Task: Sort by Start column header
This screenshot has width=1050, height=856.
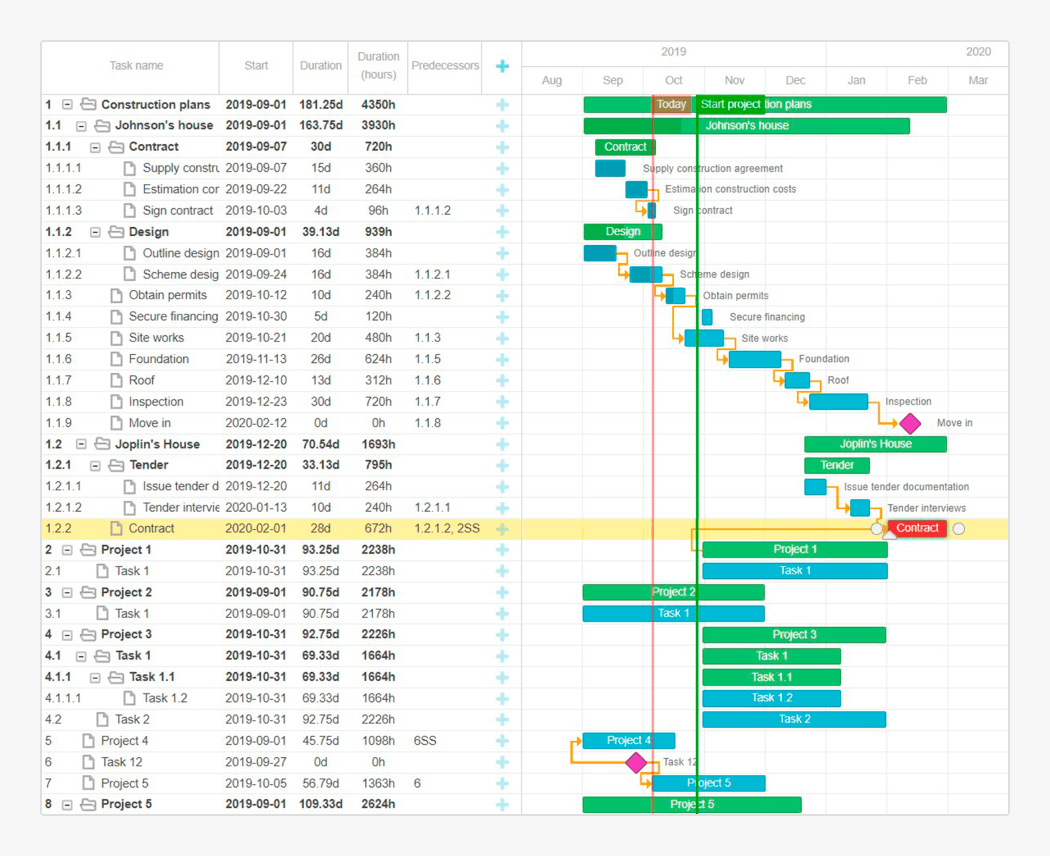Action: tap(256, 66)
